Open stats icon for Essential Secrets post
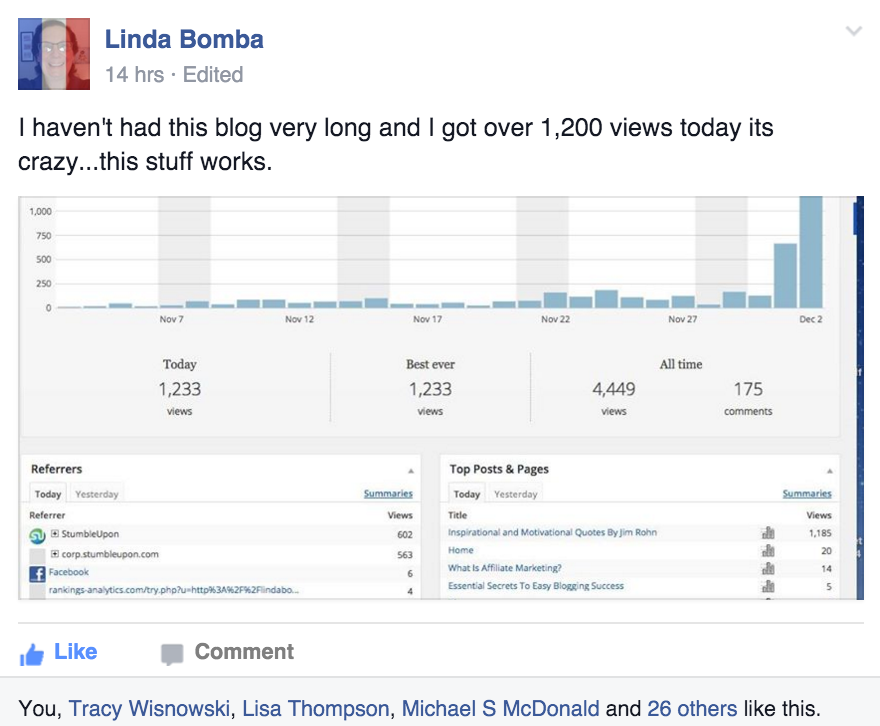Screen dimensions: 880x726 coord(768,586)
